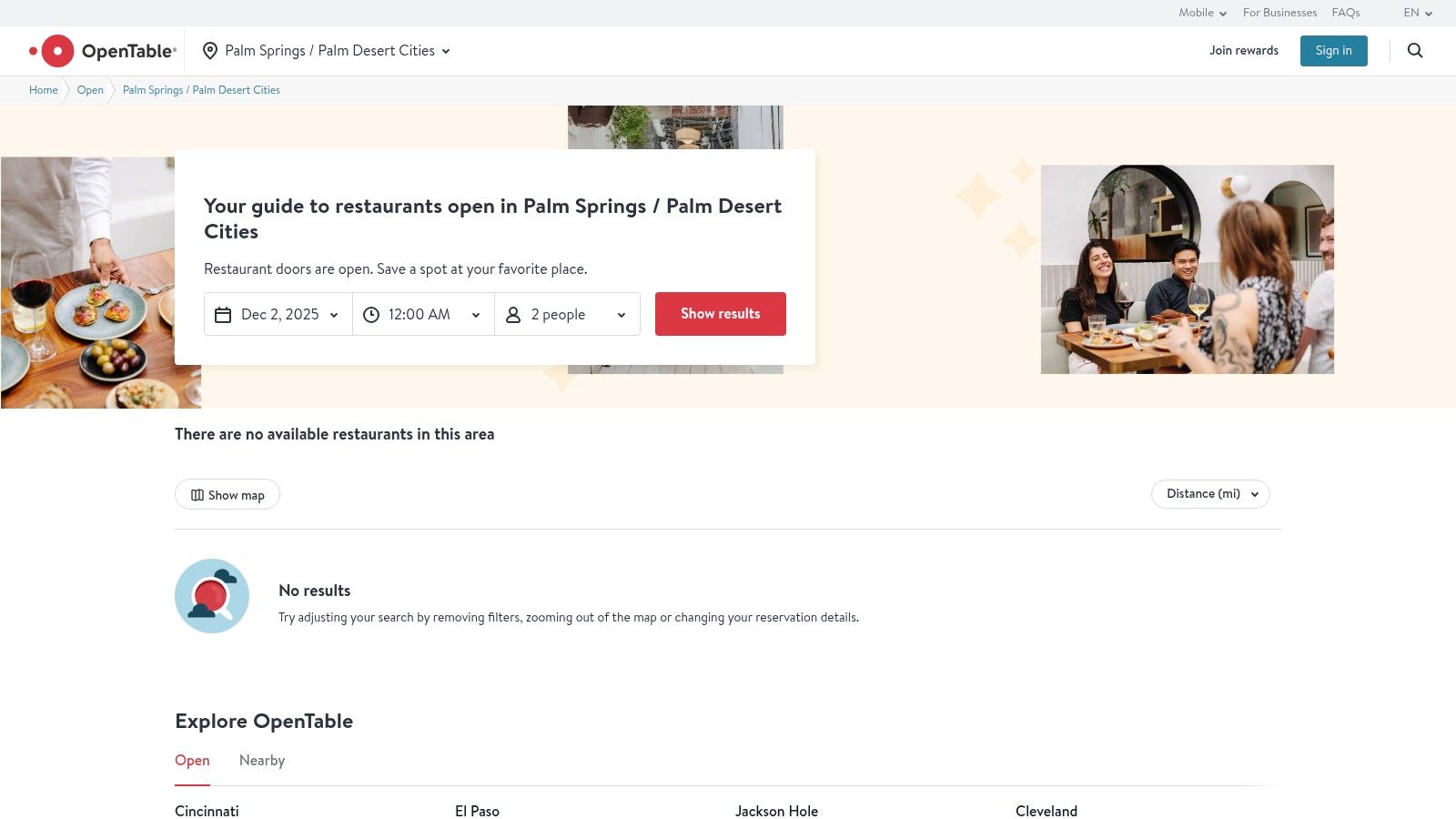1456x819 pixels.
Task: Switch to the Nearby tab
Action: pyautogui.click(x=261, y=760)
